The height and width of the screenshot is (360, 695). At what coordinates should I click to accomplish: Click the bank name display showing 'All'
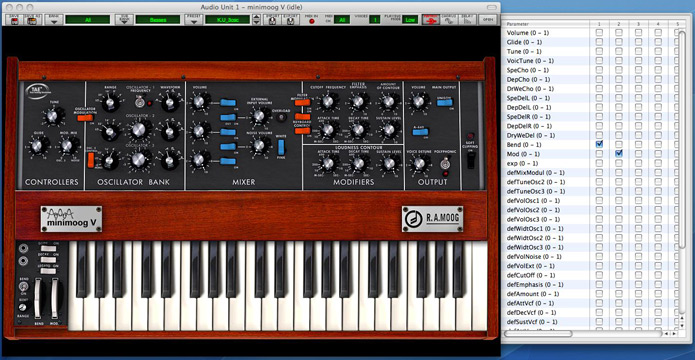88,20
